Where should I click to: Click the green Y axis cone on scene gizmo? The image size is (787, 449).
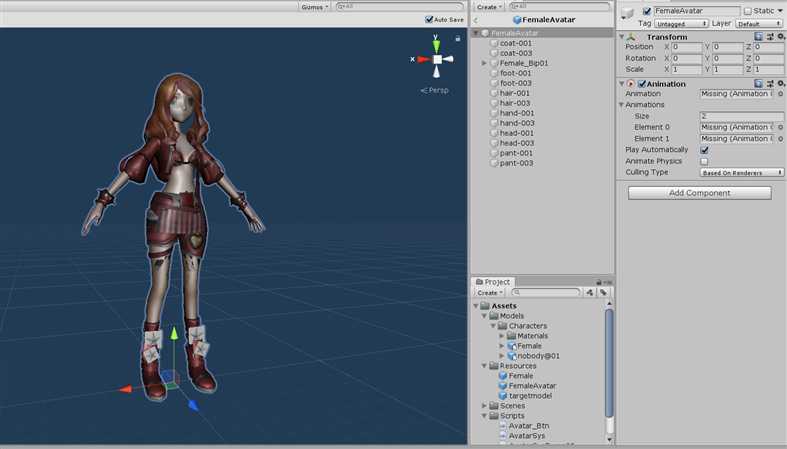click(437, 44)
